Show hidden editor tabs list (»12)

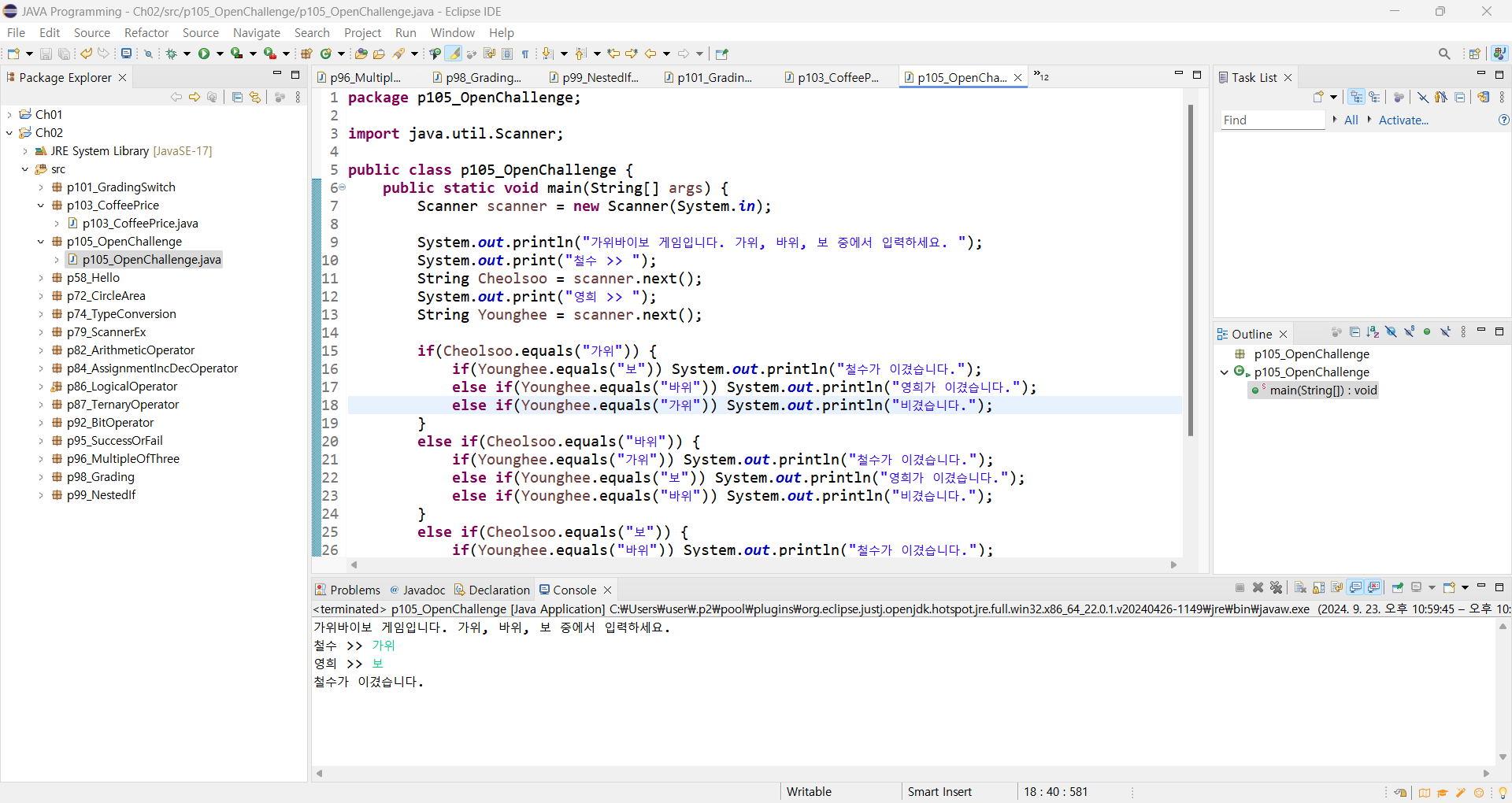(1041, 76)
